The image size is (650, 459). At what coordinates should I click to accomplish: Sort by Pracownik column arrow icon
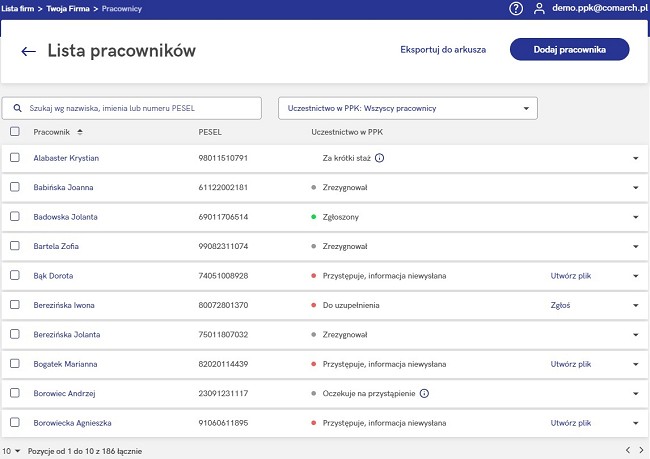(80, 132)
